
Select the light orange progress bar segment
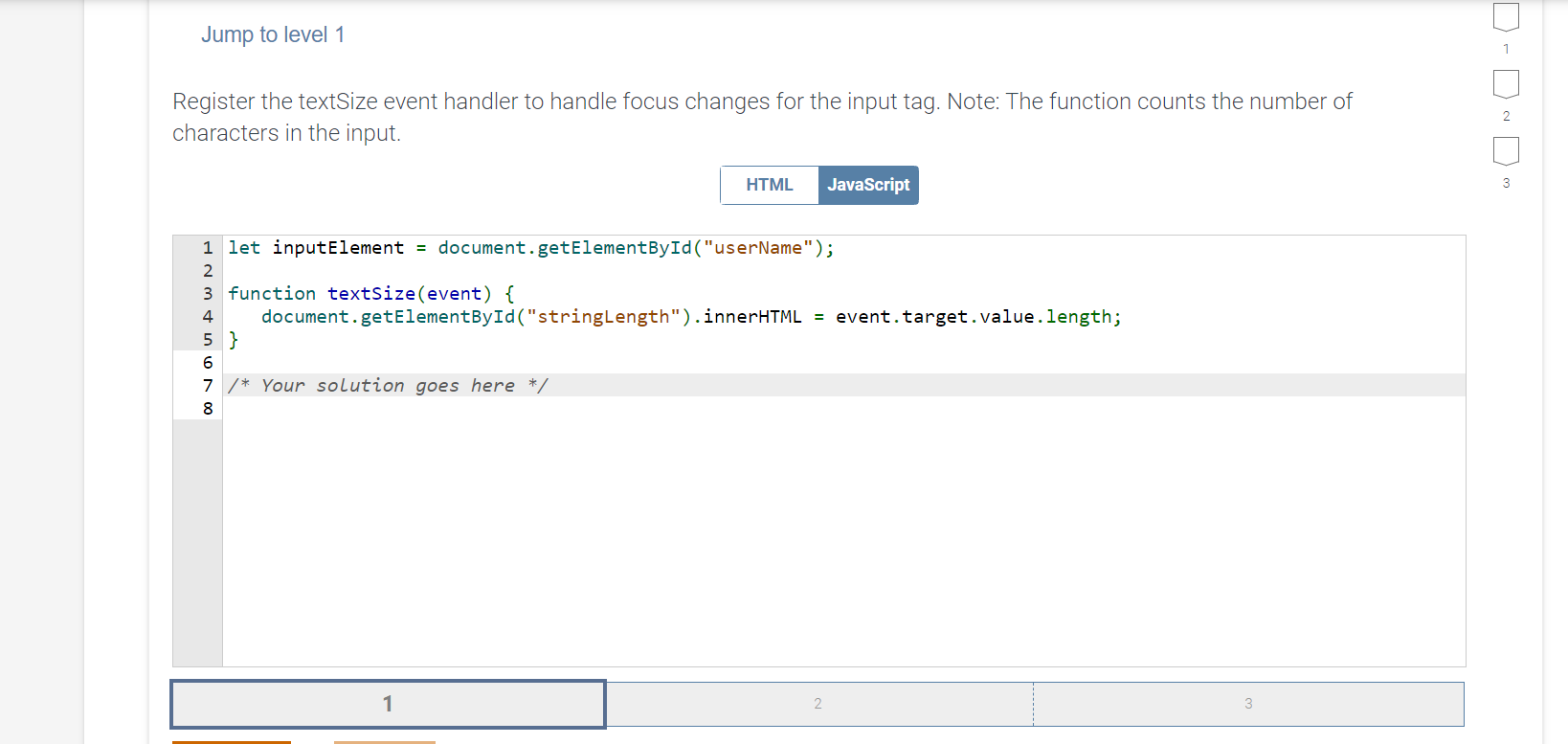click(x=387, y=742)
